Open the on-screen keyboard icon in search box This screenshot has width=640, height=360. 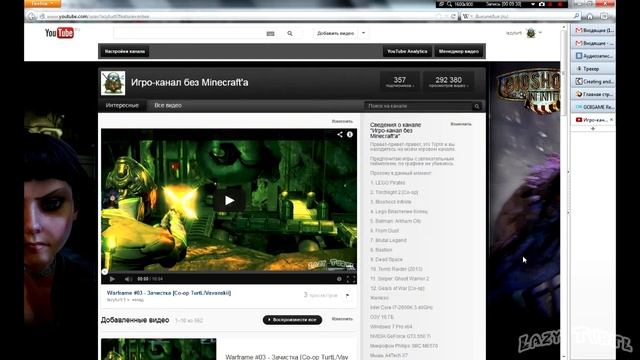(270, 33)
